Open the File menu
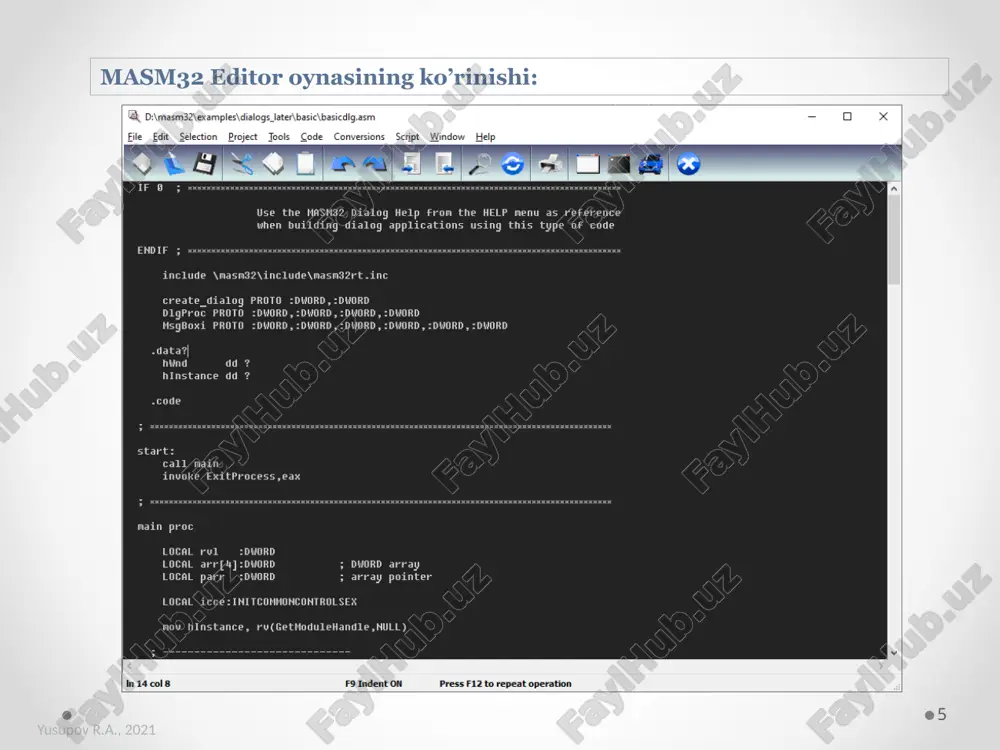The image size is (1000, 750). tap(135, 136)
